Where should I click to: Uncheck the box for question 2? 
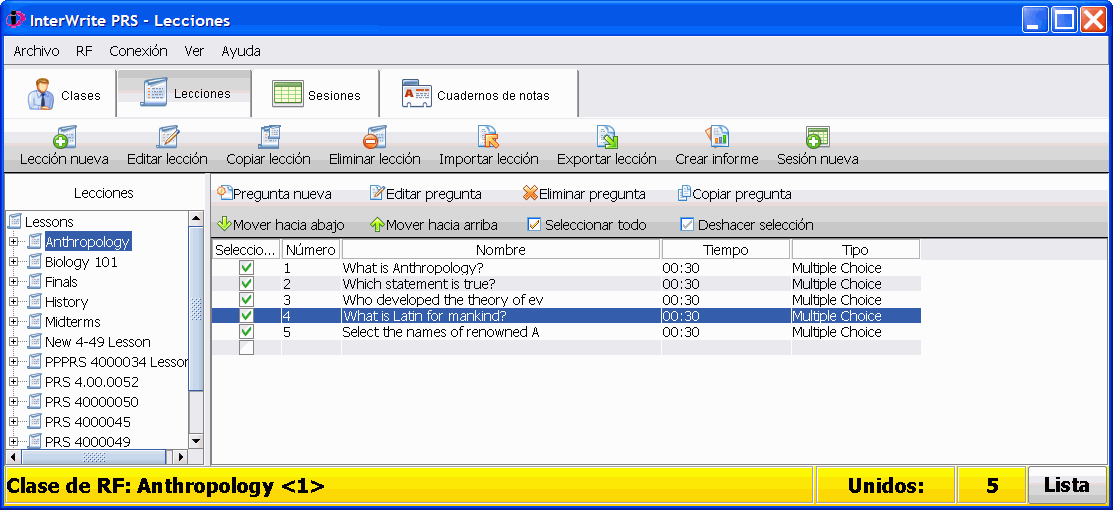click(246, 284)
